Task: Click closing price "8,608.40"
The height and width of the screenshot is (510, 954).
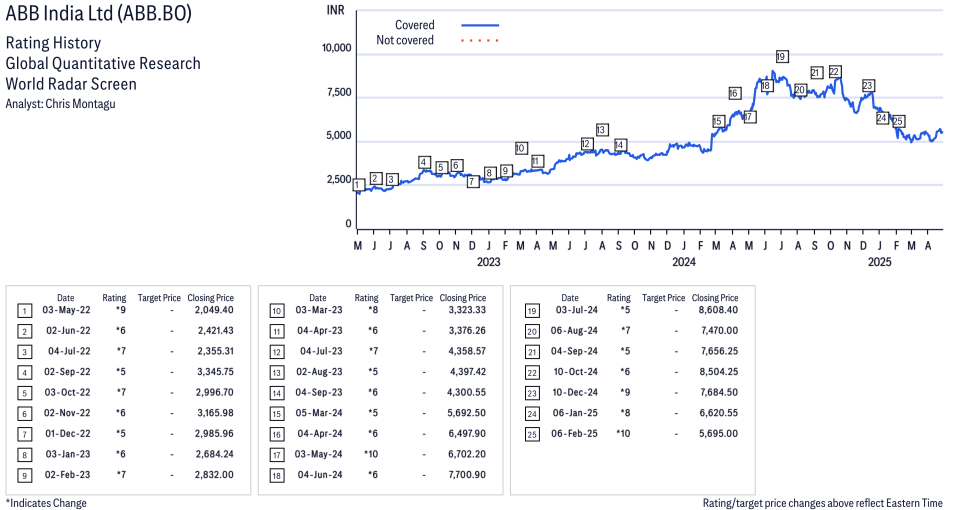Action: [x=719, y=310]
